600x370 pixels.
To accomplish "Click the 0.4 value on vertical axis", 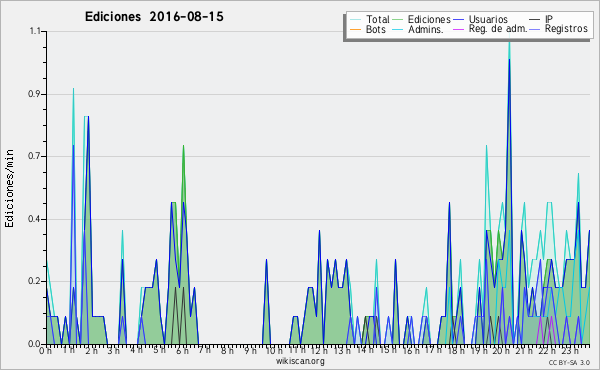I will pos(34,219).
